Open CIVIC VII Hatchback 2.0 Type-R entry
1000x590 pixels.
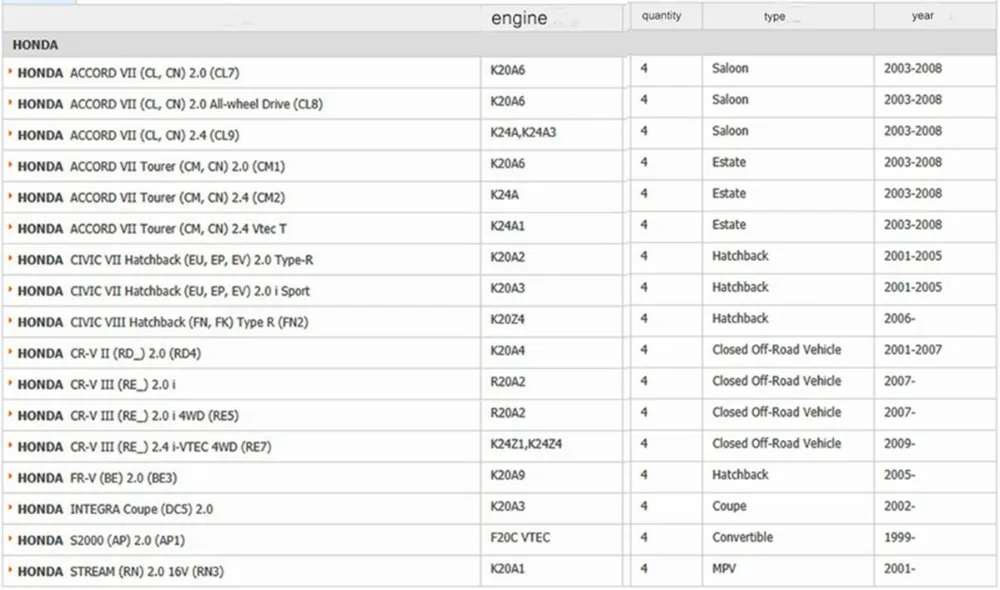tap(191, 260)
